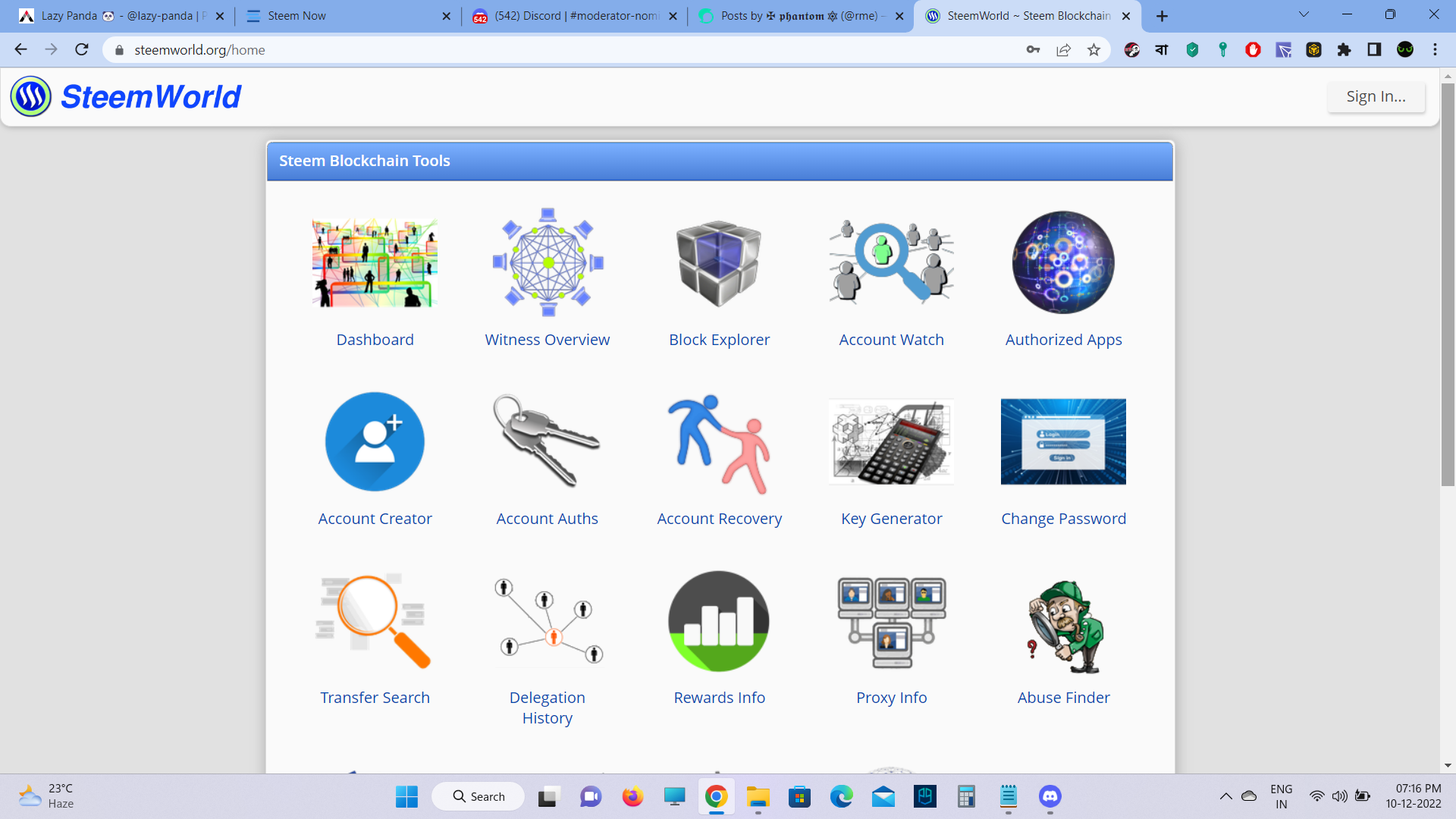Select the Account Creator icon
The height and width of the screenshot is (819, 1456).
tap(375, 441)
